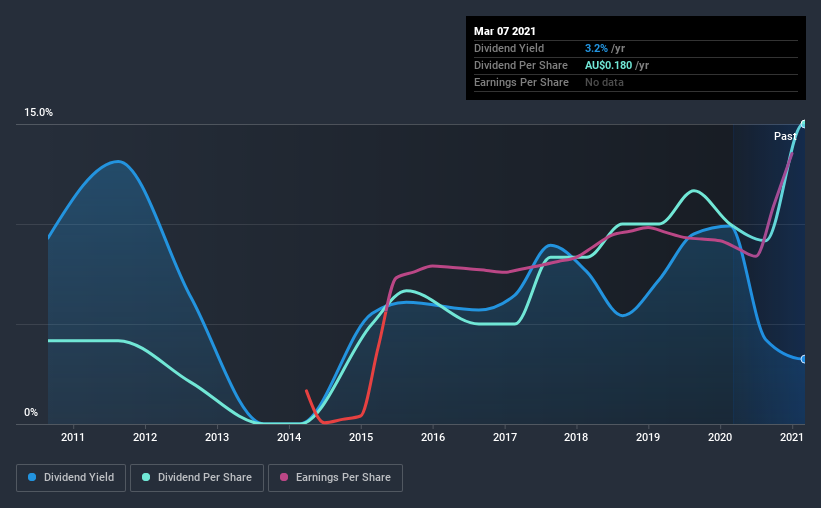
Task: Click the Mar 07 2021 tooltip date
Action: coord(505,31)
